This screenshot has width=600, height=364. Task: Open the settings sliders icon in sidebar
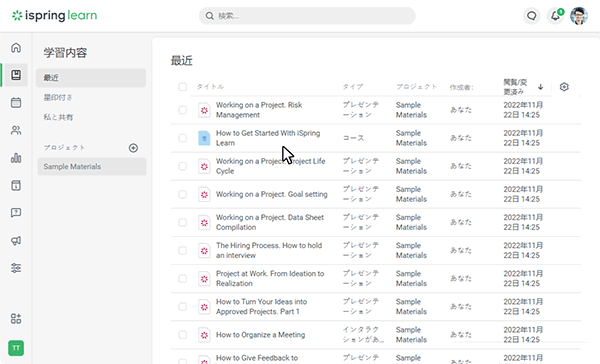[16, 268]
